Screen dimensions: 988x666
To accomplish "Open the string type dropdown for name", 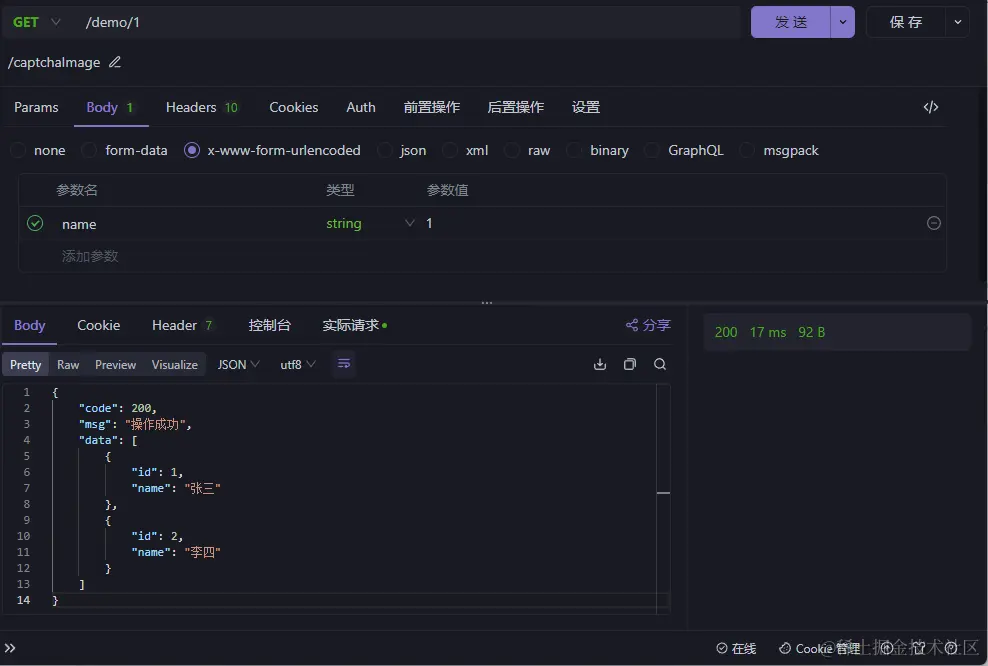I will pyautogui.click(x=370, y=223).
